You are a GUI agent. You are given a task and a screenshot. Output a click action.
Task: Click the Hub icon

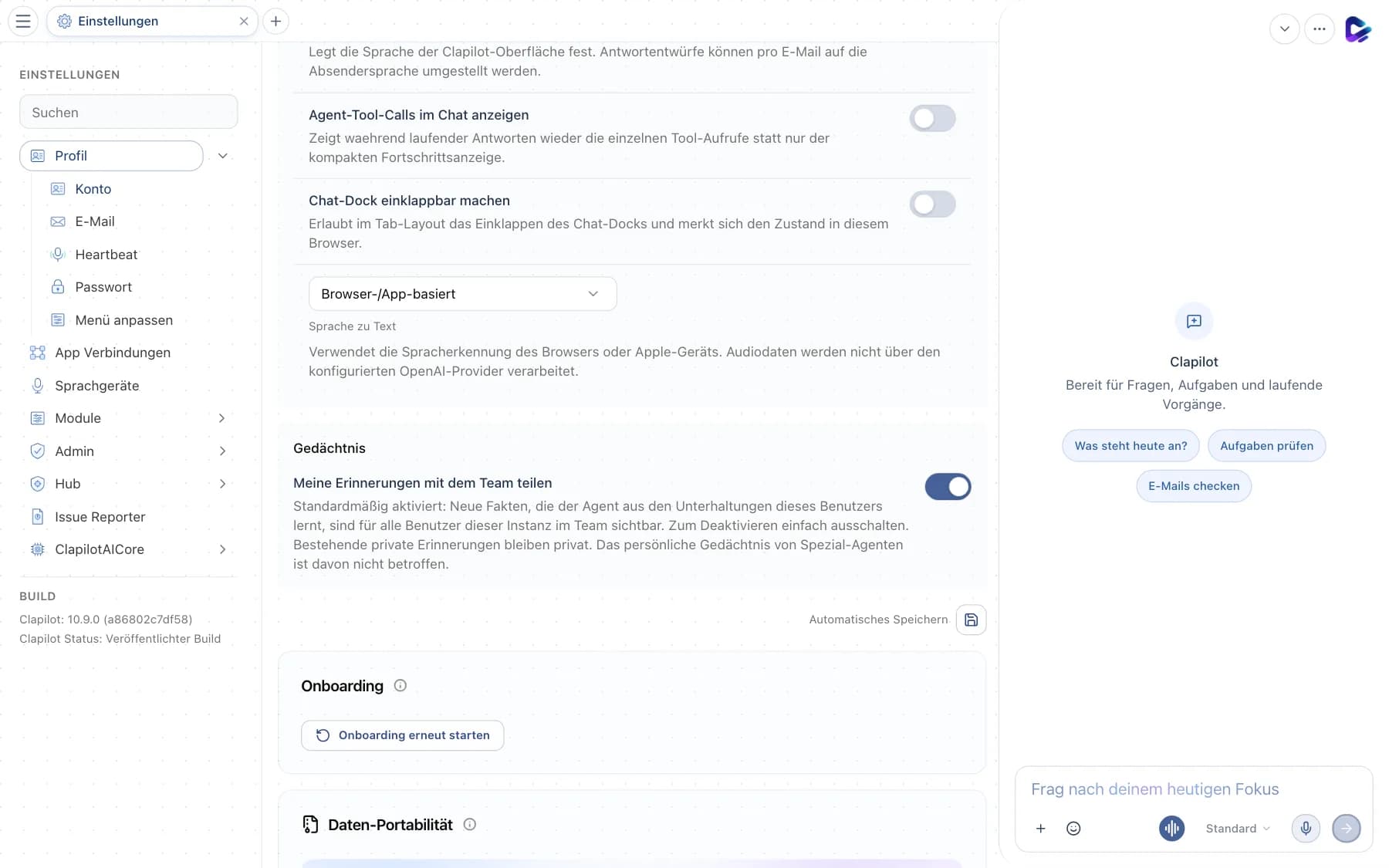[37, 484]
